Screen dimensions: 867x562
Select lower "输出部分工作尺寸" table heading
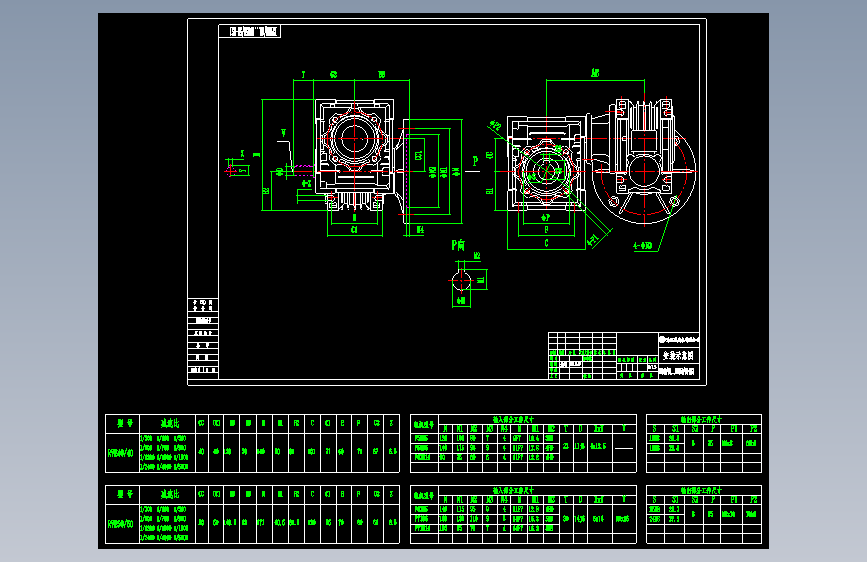[x=701, y=491]
